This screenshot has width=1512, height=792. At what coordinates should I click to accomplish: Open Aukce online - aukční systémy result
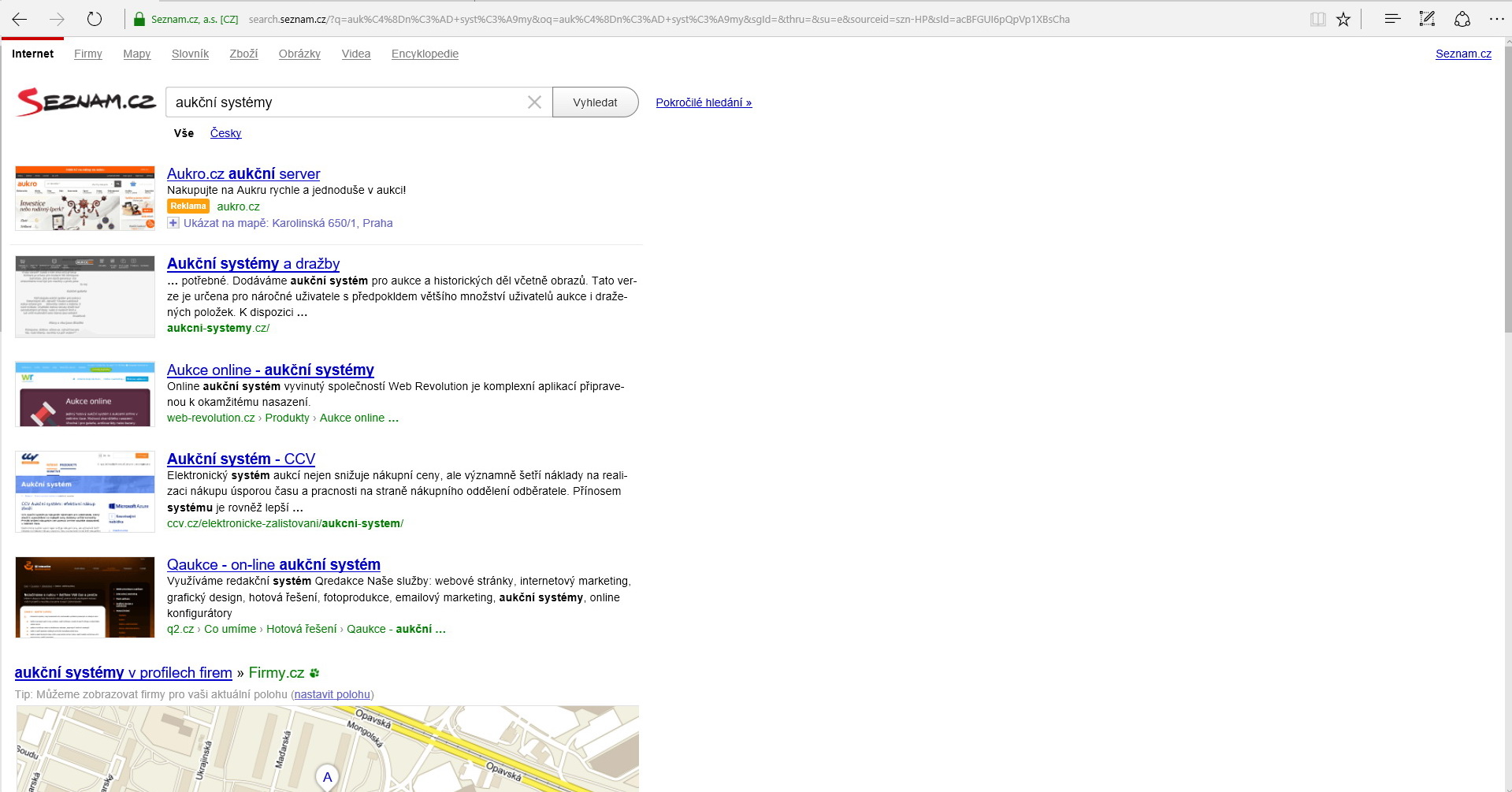pyautogui.click(x=270, y=370)
